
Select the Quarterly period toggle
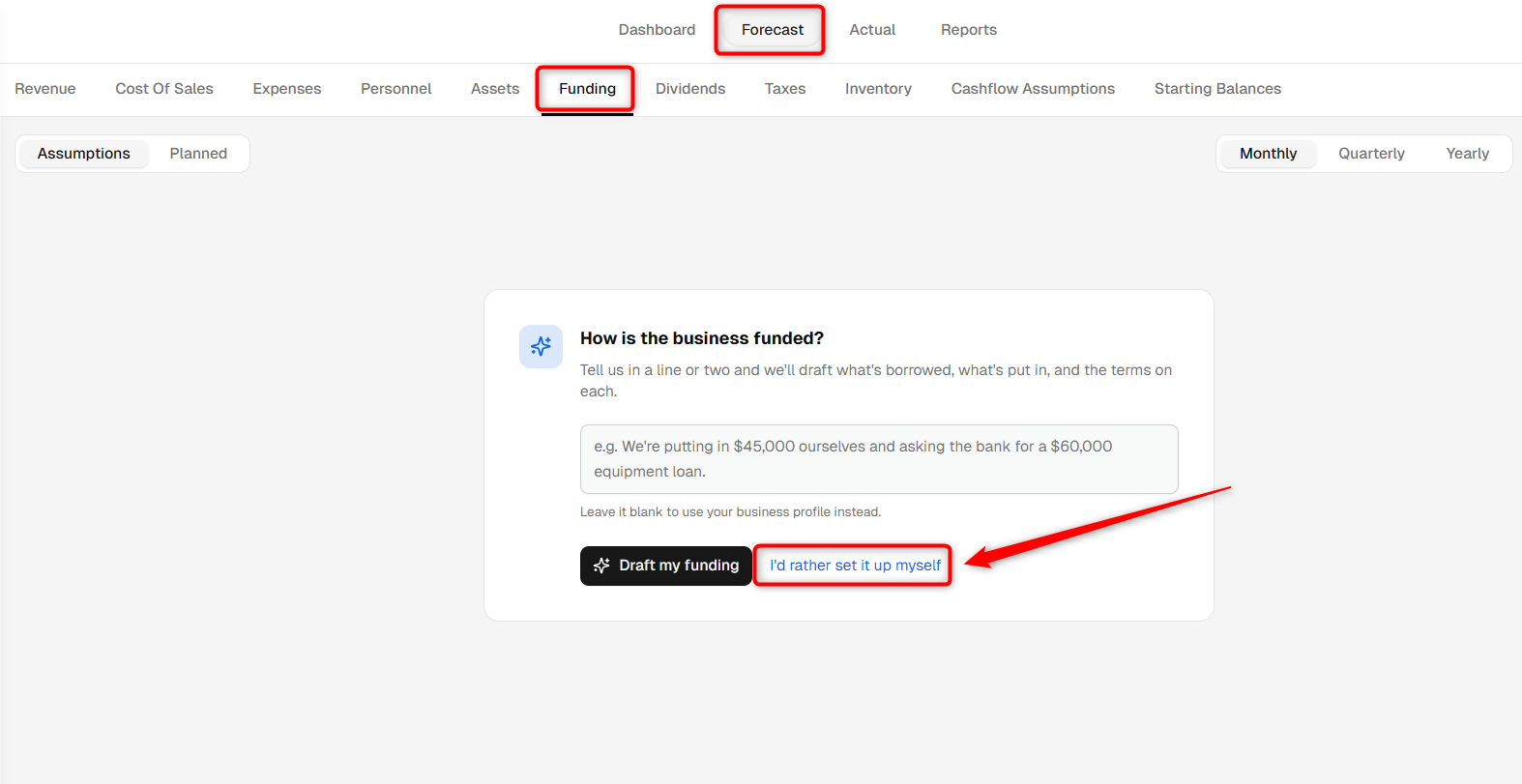[1371, 154]
